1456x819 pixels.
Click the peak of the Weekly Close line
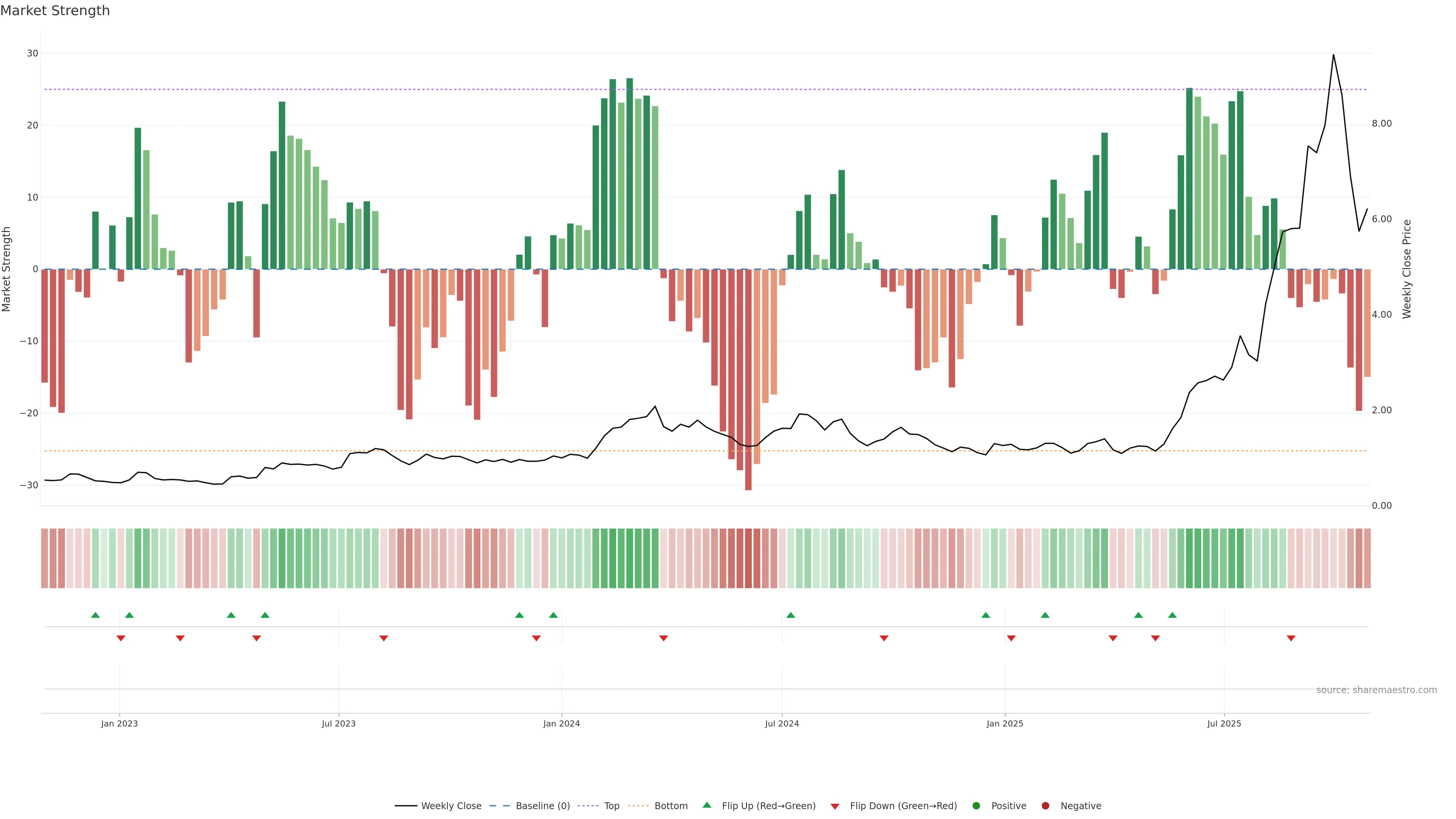coord(1334,55)
